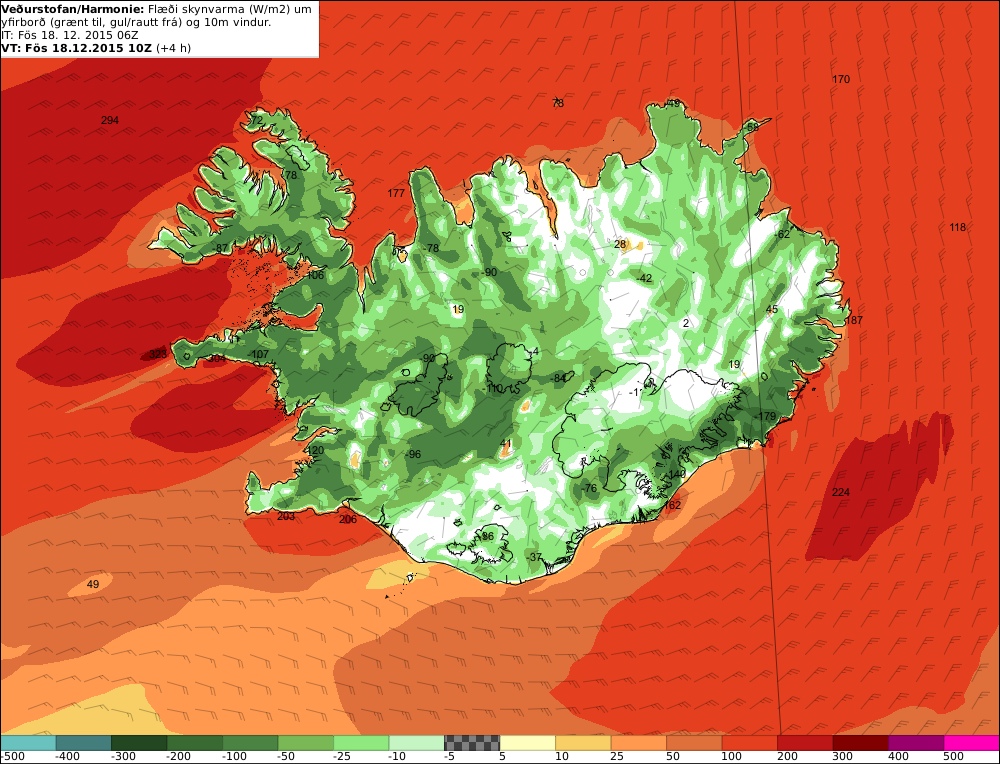Click the checkered gray swatch between -5 and 5
The height and width of the screenshot is (764, 1000).
tap(471, 742)
